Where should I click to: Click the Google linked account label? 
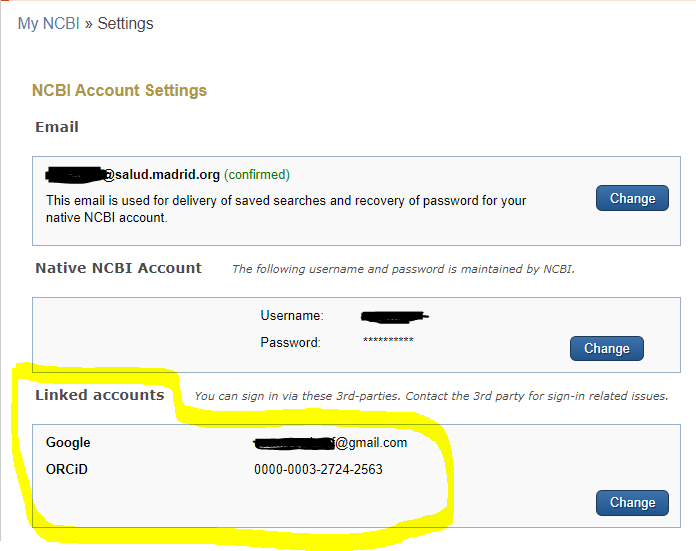pyautogui.click(x=68, y=443)
